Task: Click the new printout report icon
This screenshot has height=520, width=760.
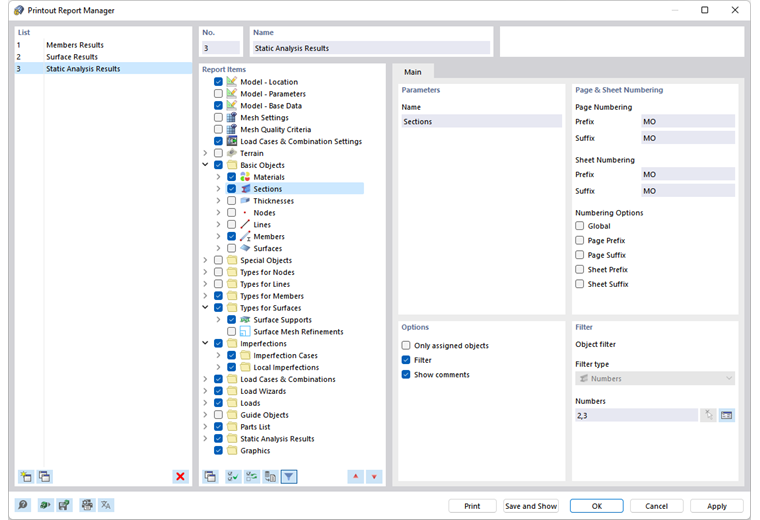Action: [x=26, y=476]
